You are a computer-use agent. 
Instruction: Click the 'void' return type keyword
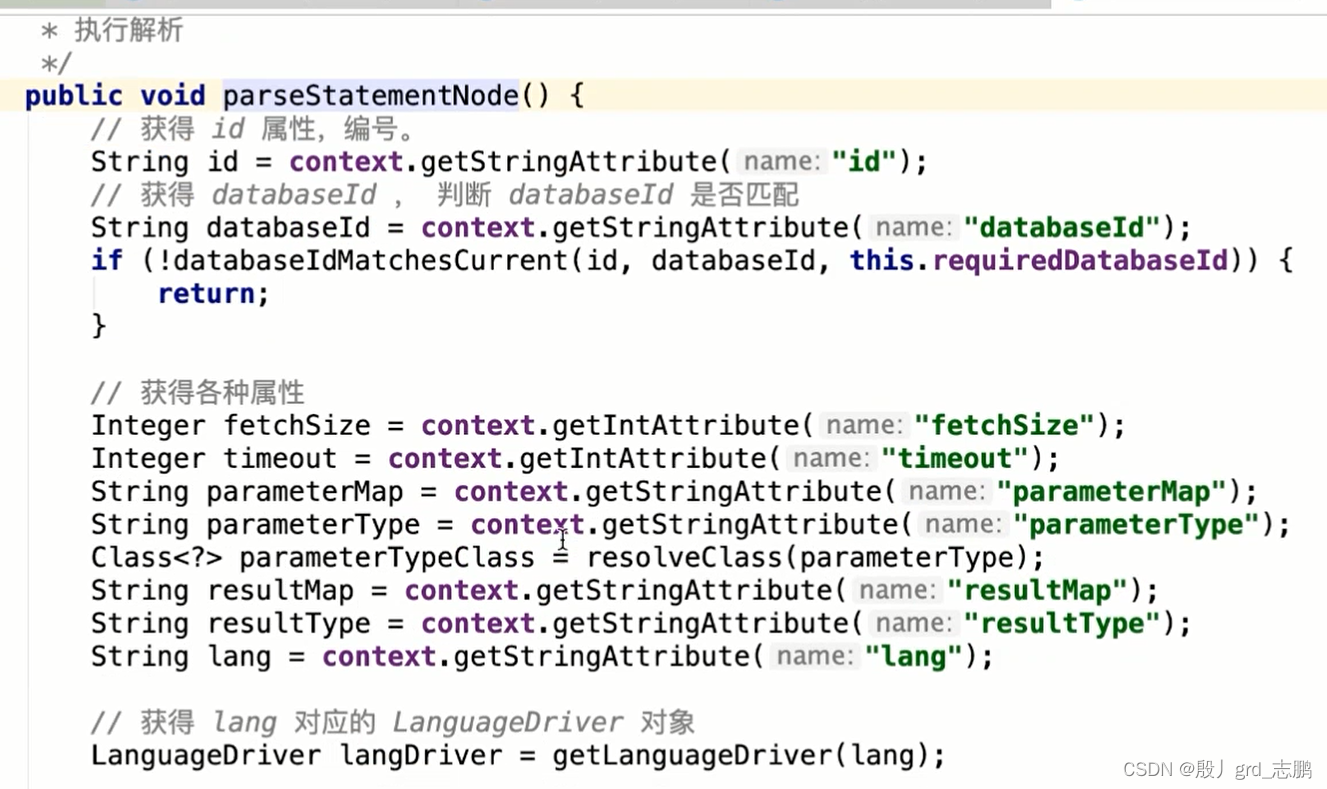click(172, 96)
